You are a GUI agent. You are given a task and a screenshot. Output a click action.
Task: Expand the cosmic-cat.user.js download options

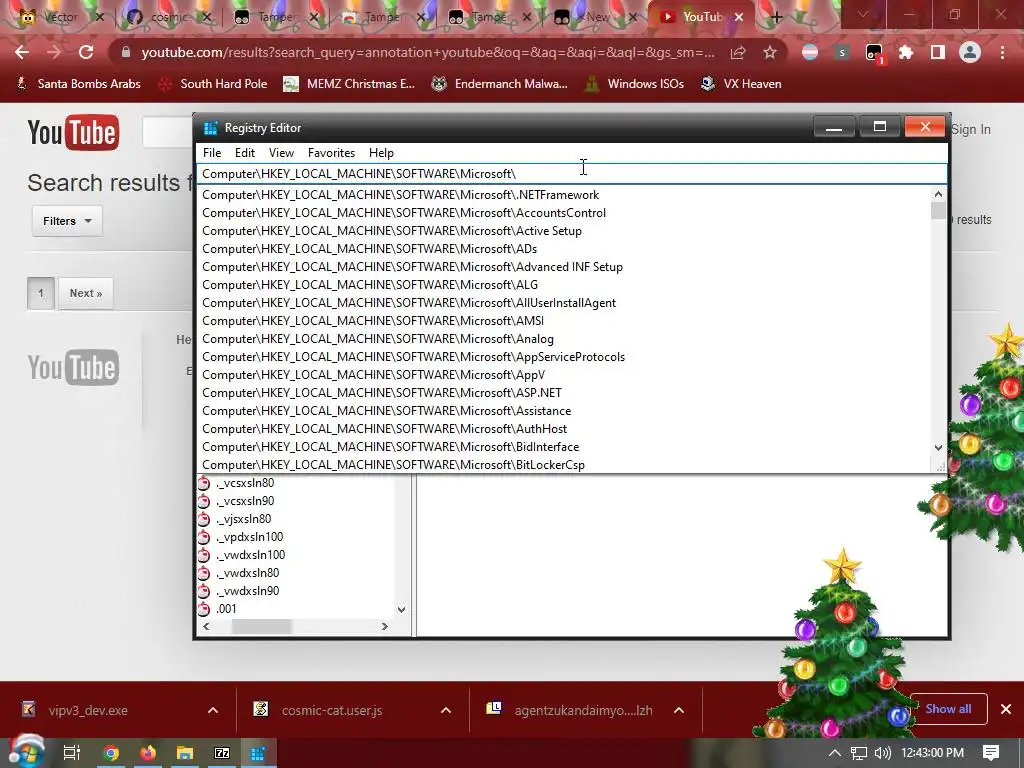[x=446, y=711]
